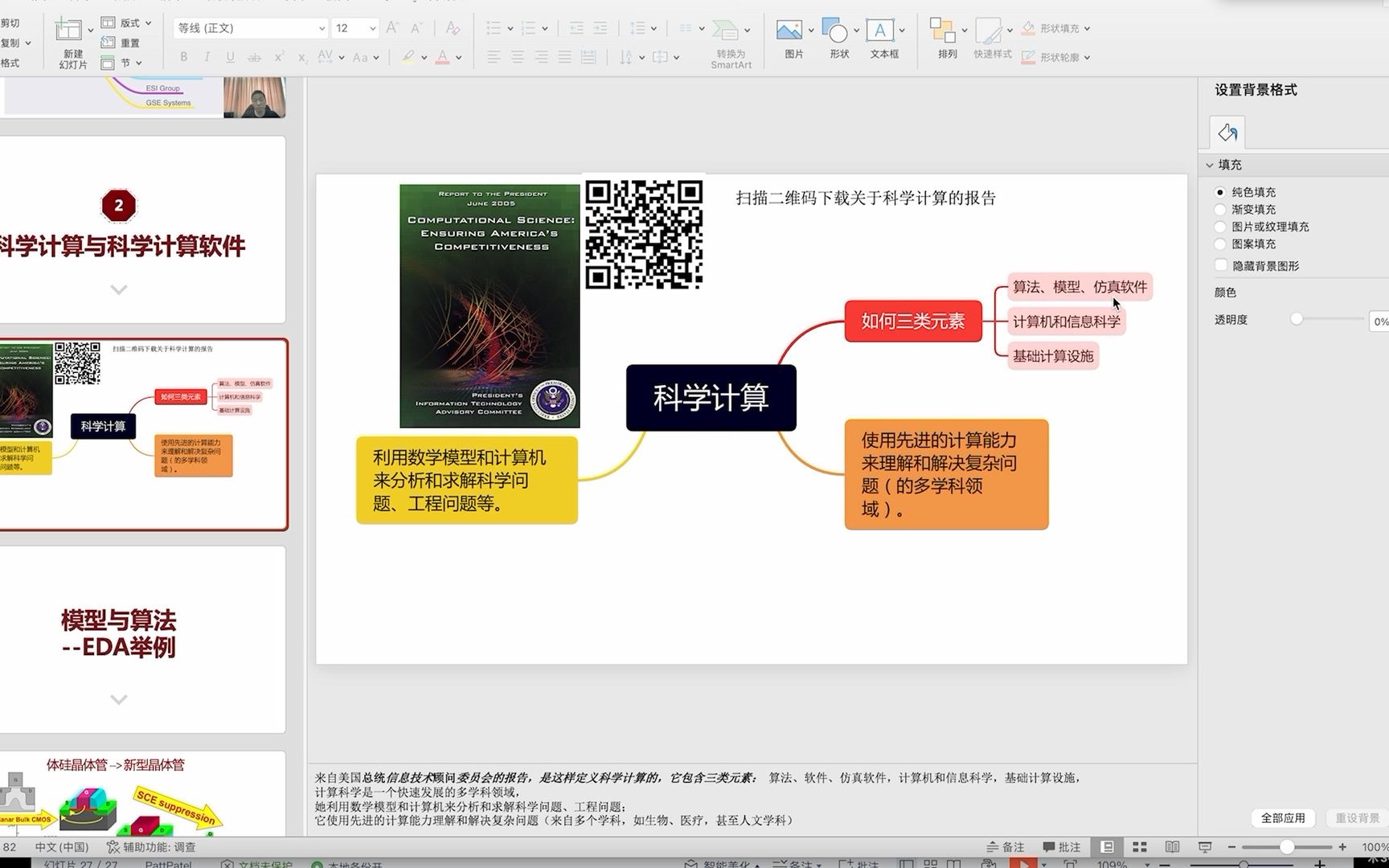
Task: Choose 图案填充 pattern fill option
Action: (x=1220, y=244)
